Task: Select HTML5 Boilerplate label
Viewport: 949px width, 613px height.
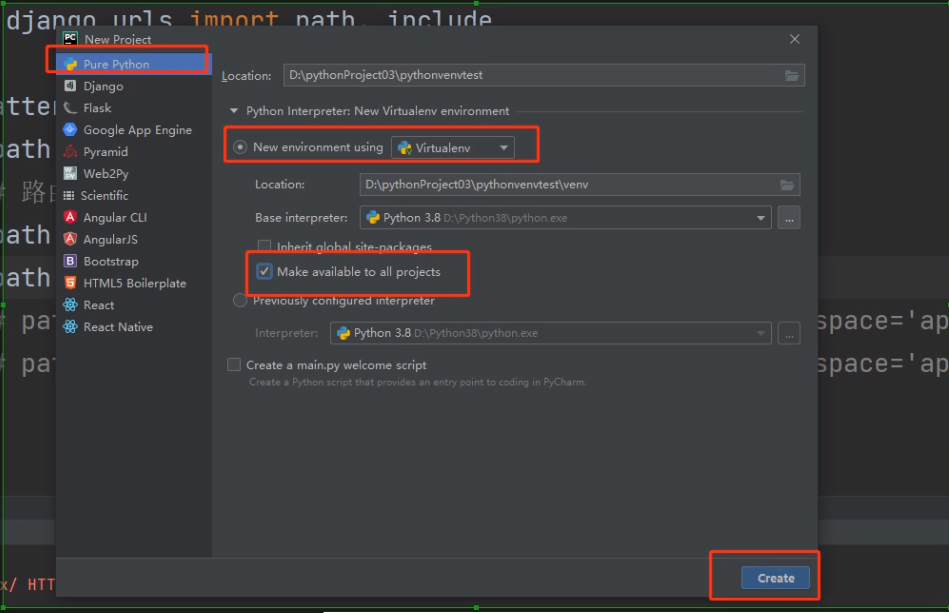Action: [134, 283]
